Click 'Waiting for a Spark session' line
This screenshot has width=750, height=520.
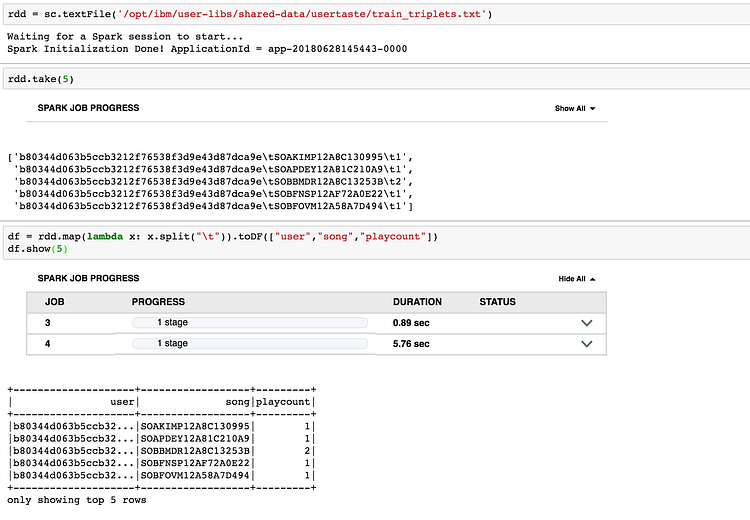[125, 36]
